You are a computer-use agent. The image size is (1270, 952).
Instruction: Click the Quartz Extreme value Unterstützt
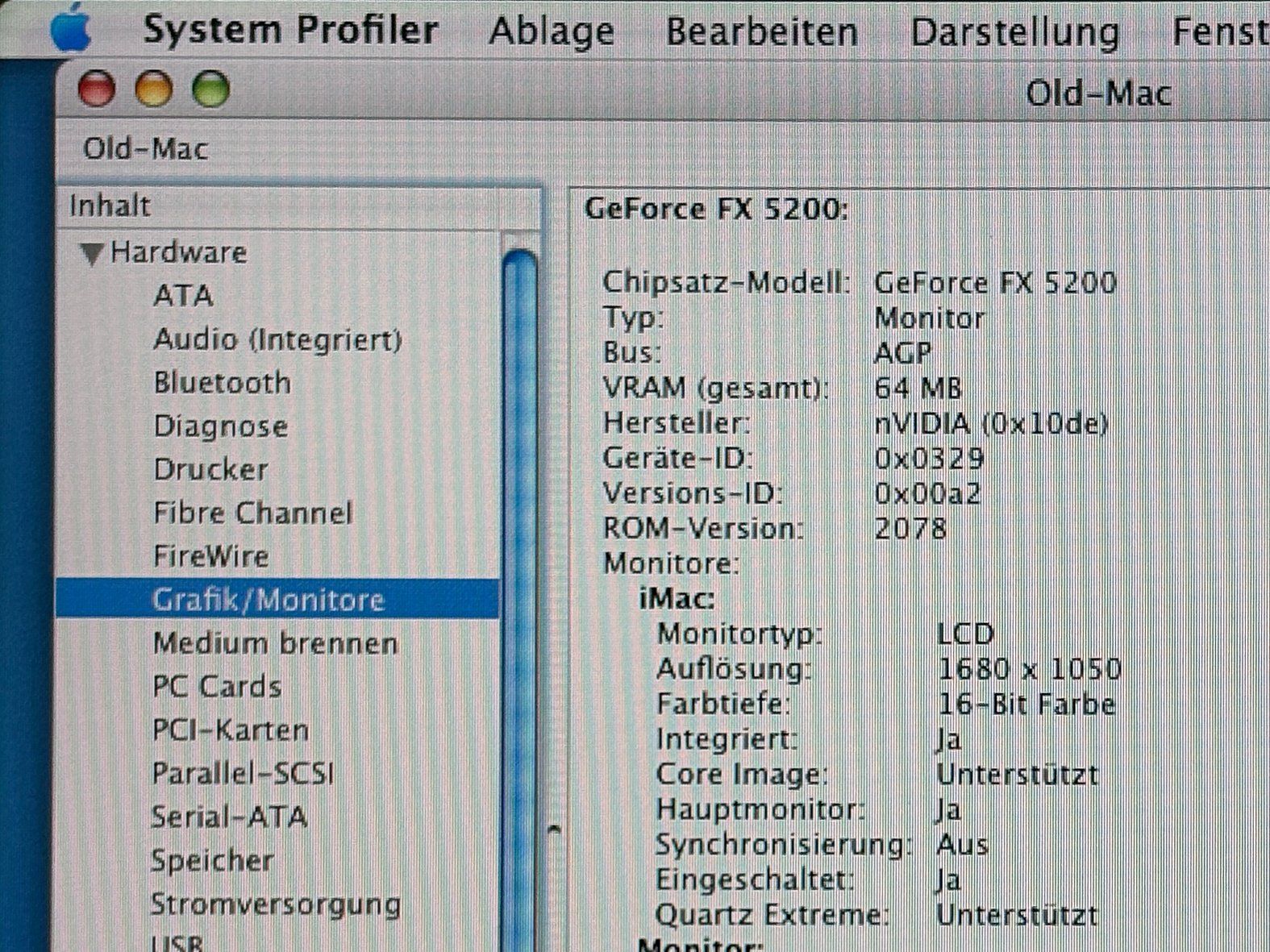tap(1017, 915)
